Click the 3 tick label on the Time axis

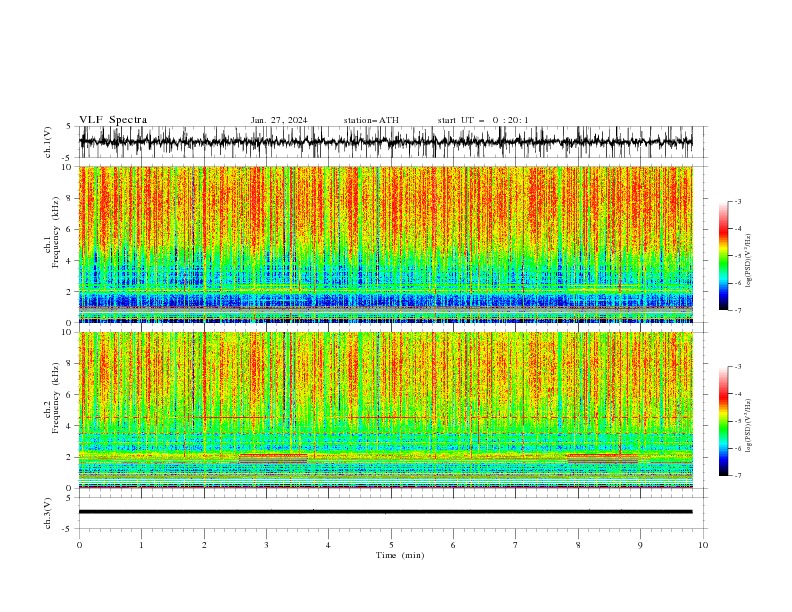point(266,545)
